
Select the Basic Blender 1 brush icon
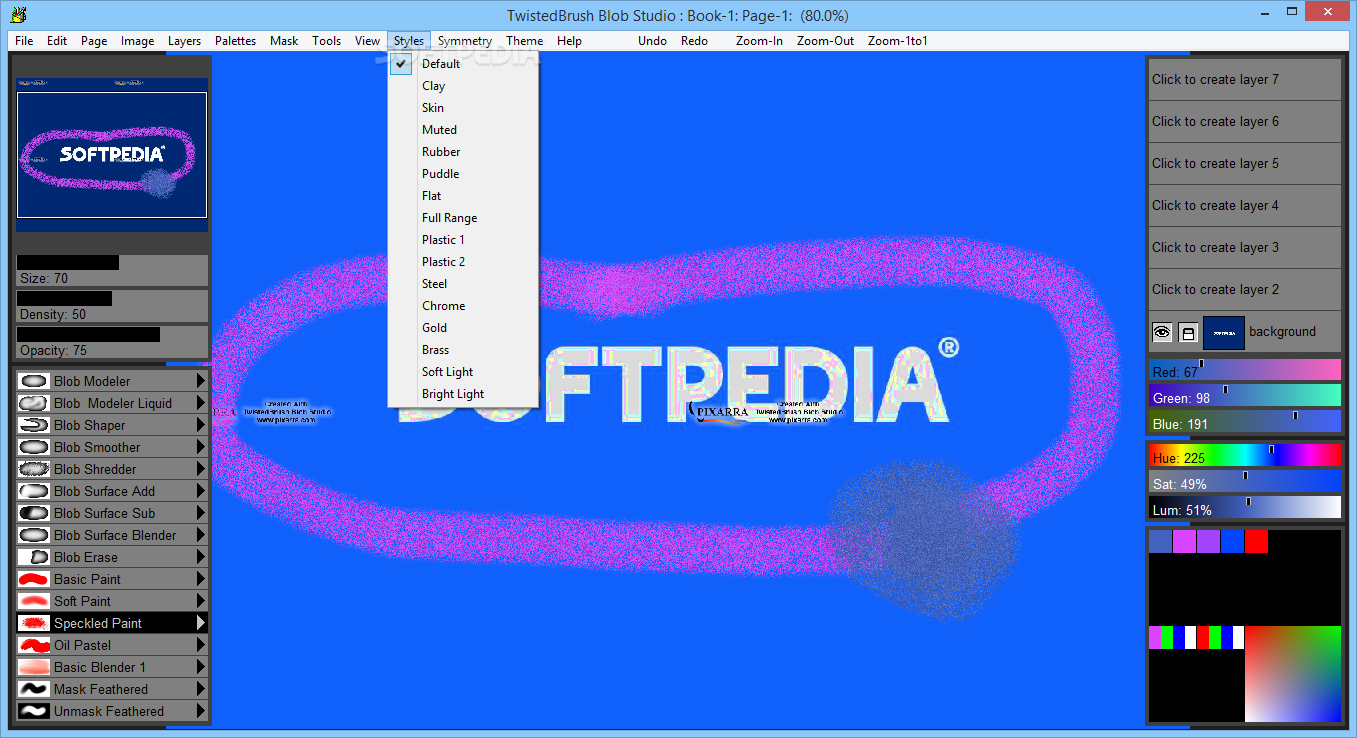[x=34, y=667]
